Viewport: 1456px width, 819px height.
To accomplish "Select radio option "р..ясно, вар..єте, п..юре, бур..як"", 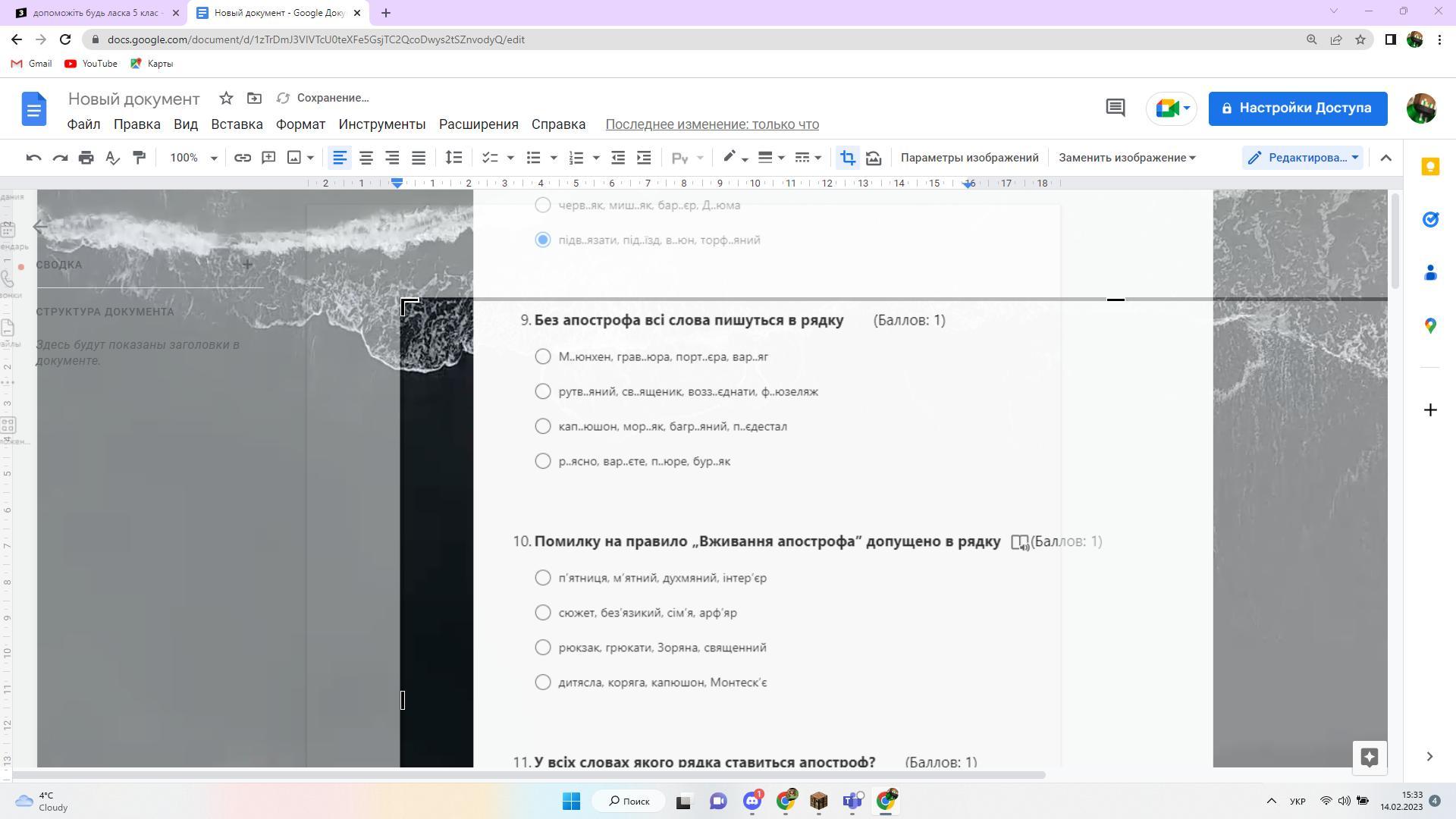I will point(543,461).
